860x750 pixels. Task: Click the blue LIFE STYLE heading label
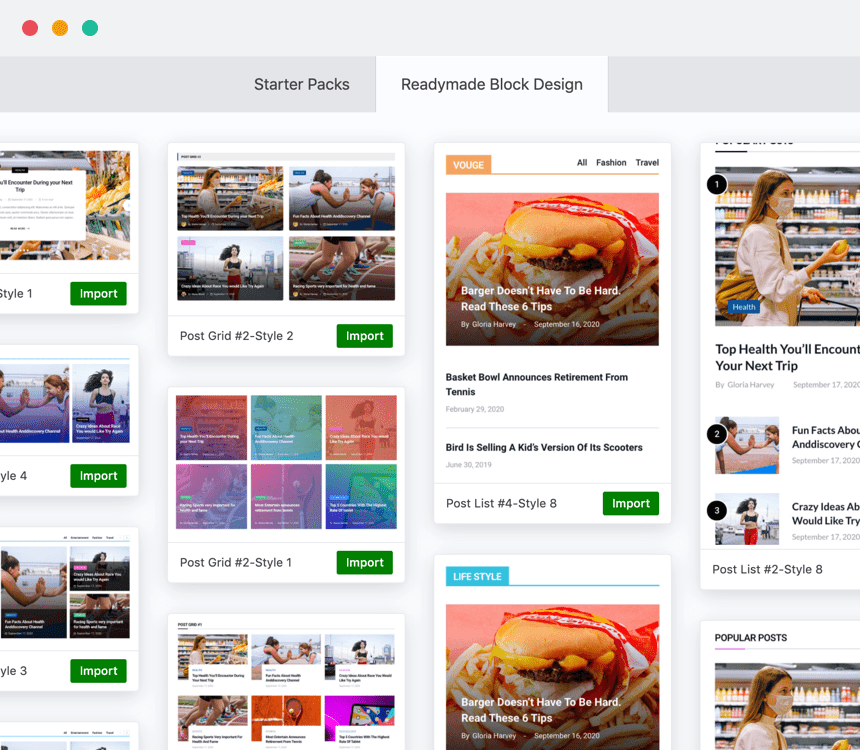coord(477,576)
